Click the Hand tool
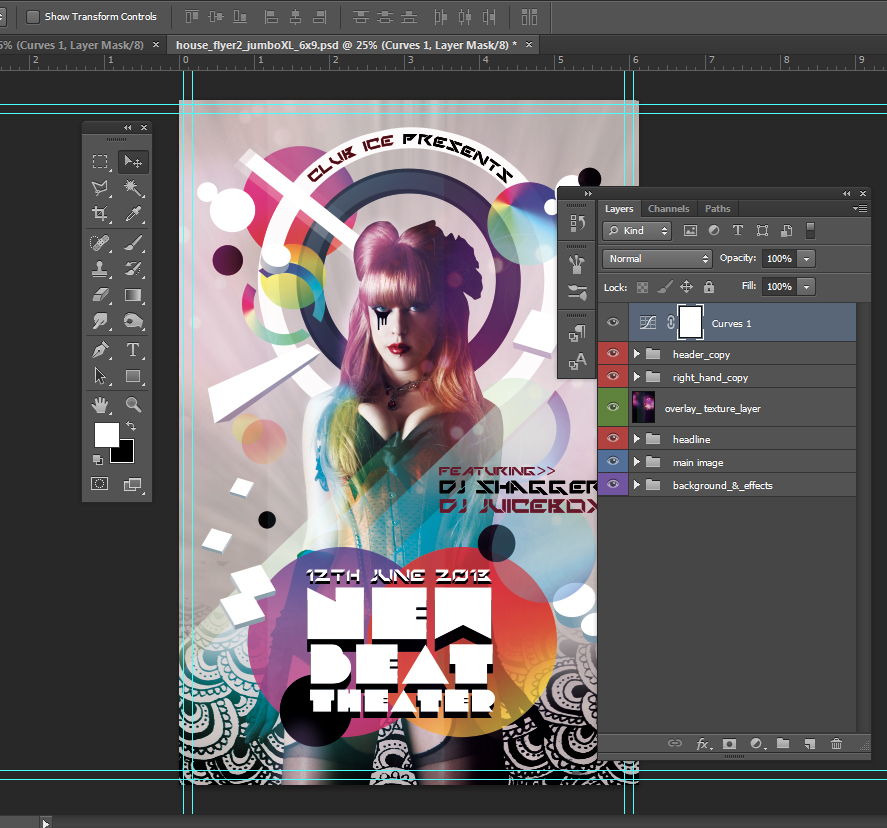 click(x=100, y=405)
